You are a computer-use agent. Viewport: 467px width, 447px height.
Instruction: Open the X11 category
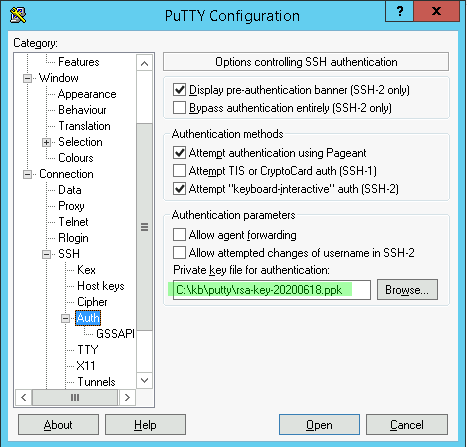(86, 366)
